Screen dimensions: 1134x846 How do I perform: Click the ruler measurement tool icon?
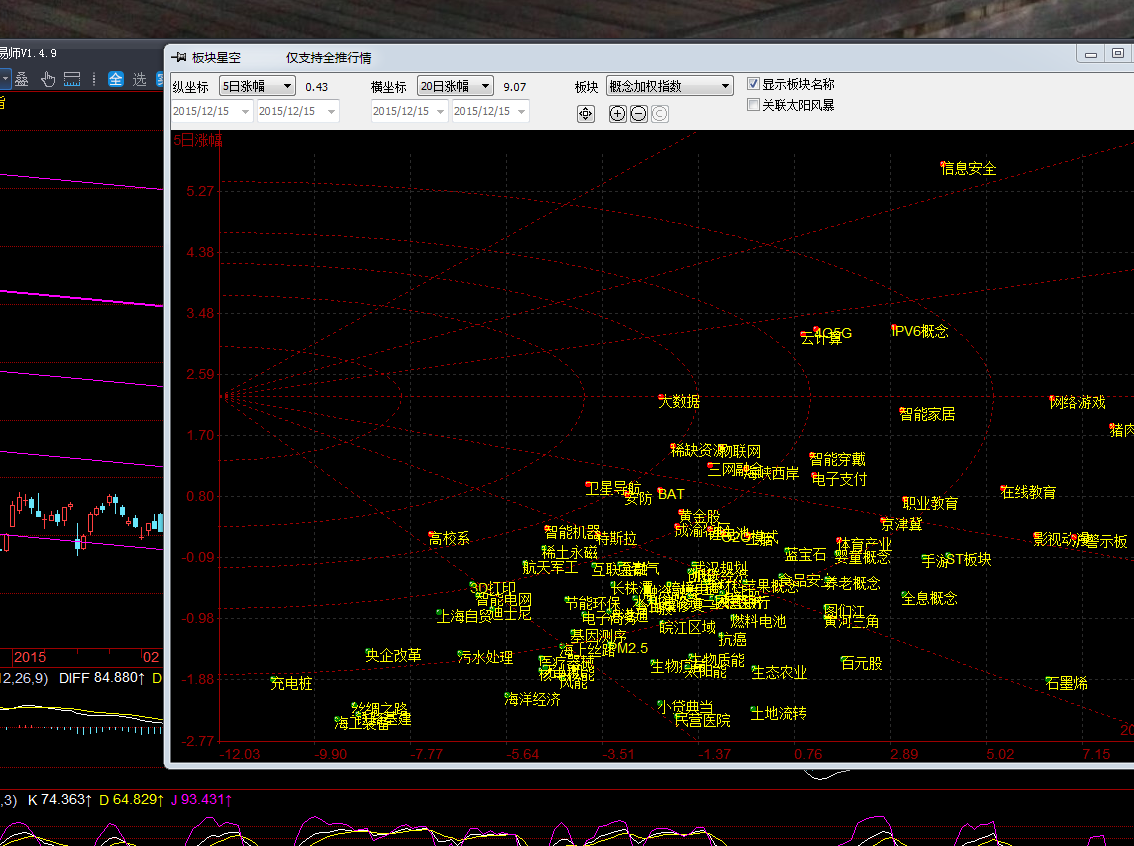click(72, 79)
